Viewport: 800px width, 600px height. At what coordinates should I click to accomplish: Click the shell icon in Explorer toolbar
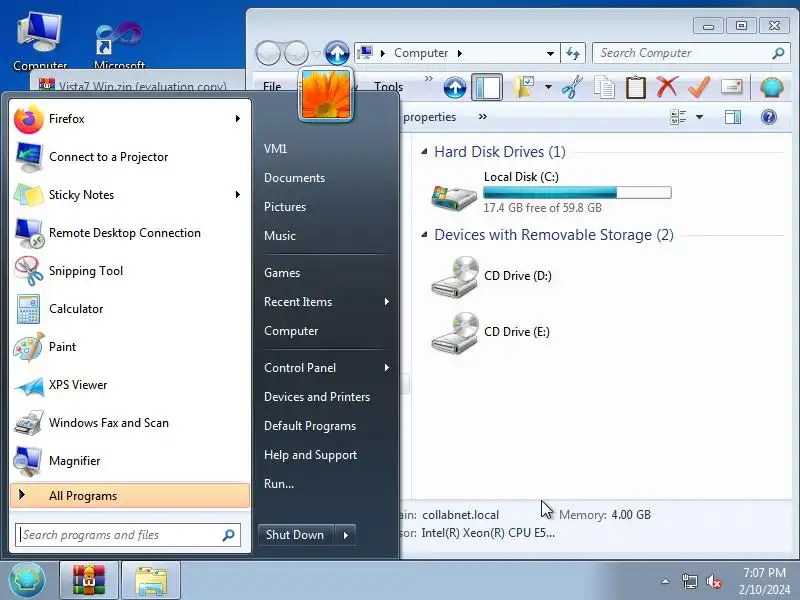coord(771,87)
